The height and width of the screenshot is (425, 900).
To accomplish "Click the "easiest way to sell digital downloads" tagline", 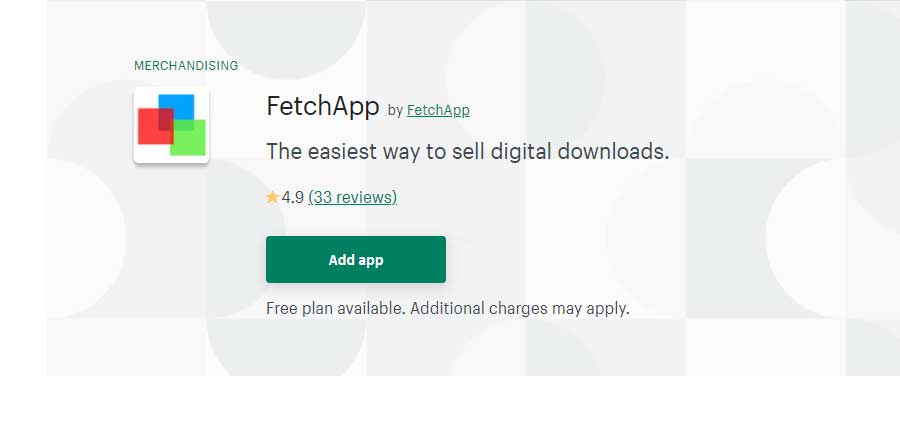I will (468, 152).
